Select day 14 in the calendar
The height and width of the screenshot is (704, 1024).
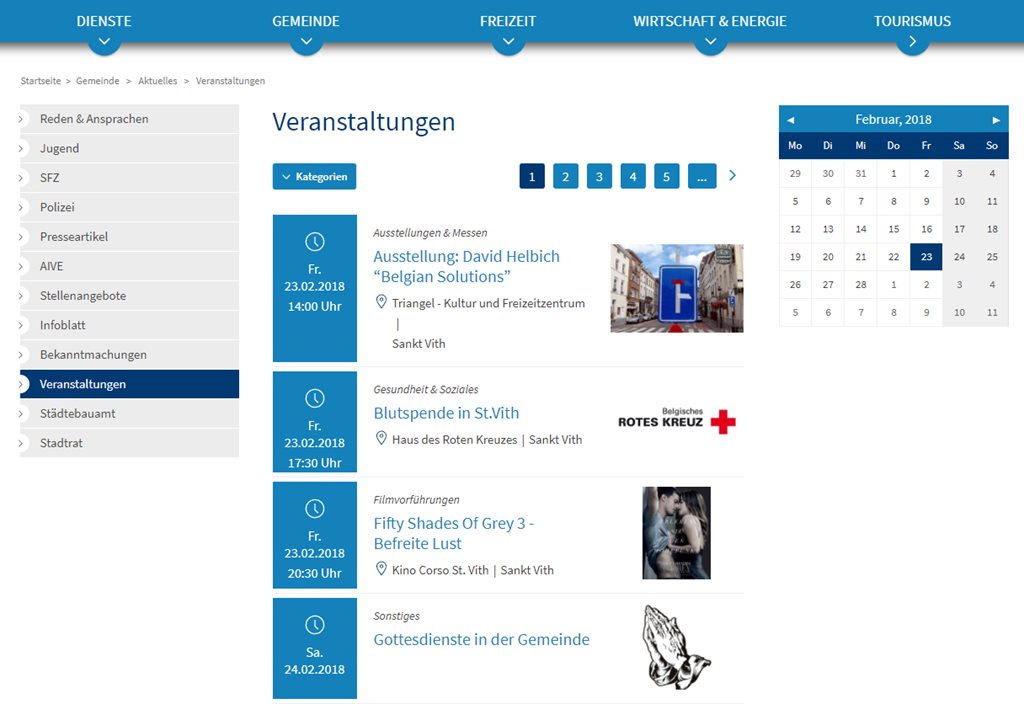point(861,229)
